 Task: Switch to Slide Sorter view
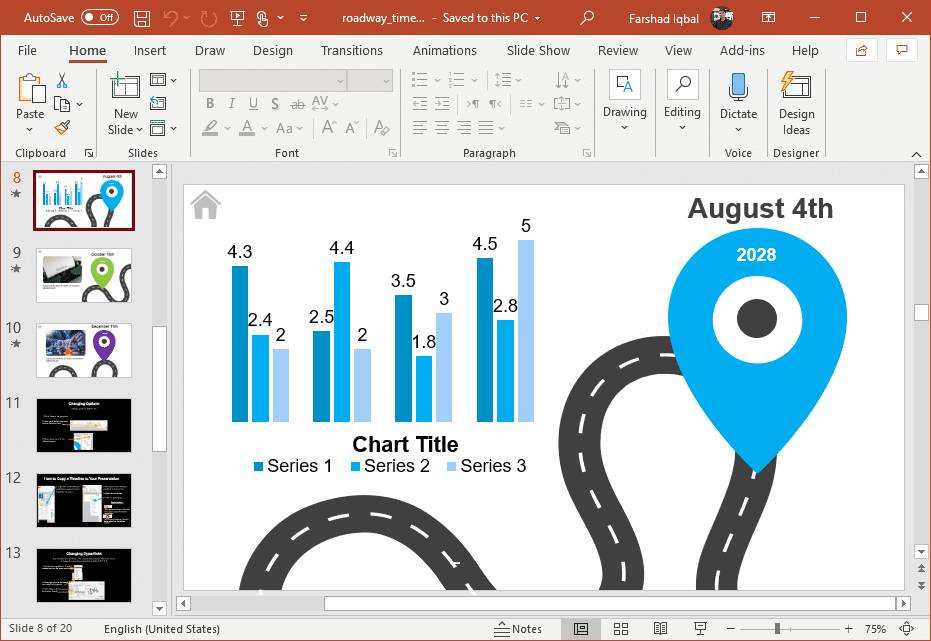tap(620, 629)
